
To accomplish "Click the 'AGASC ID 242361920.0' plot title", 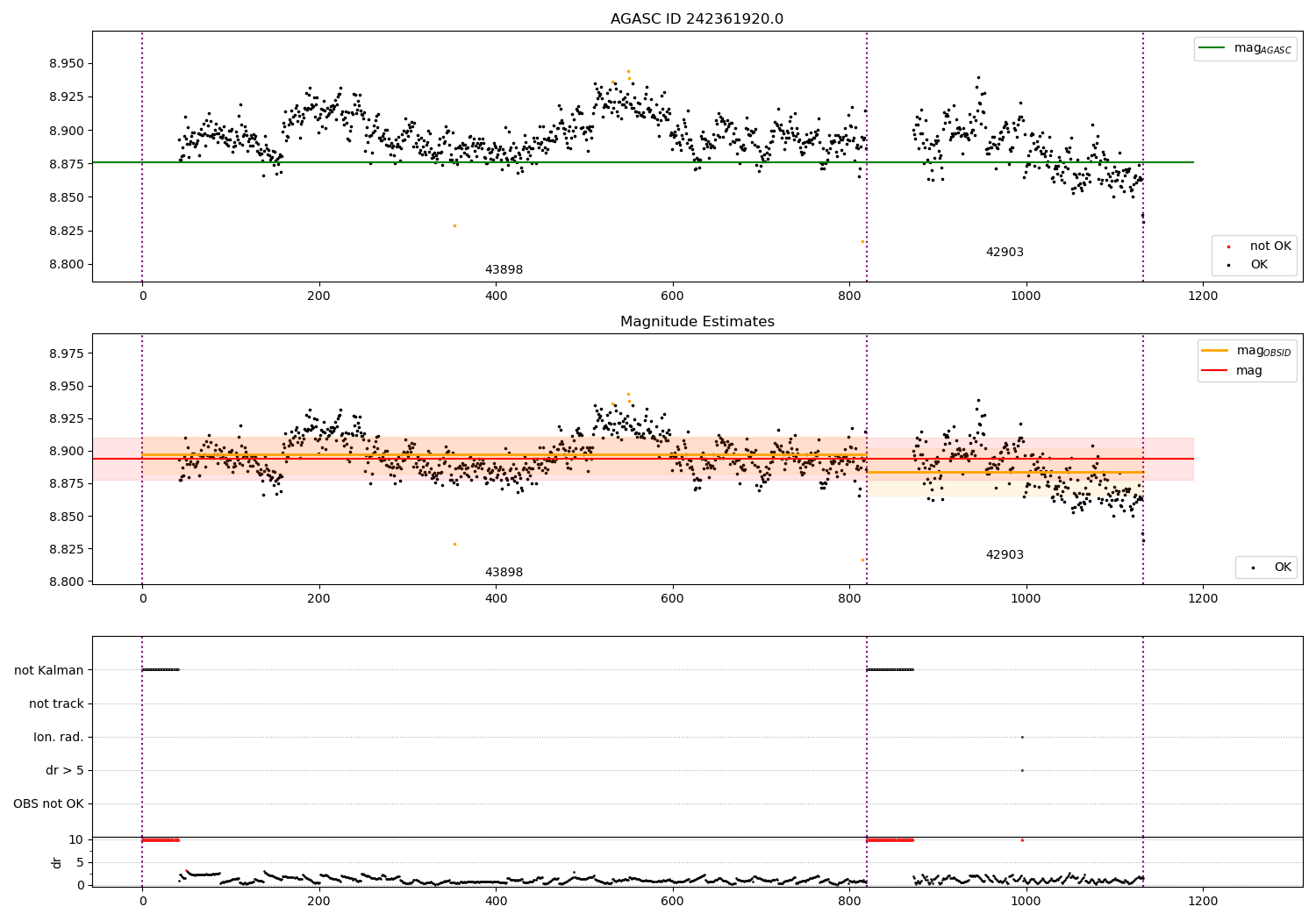I will point(697,19).
